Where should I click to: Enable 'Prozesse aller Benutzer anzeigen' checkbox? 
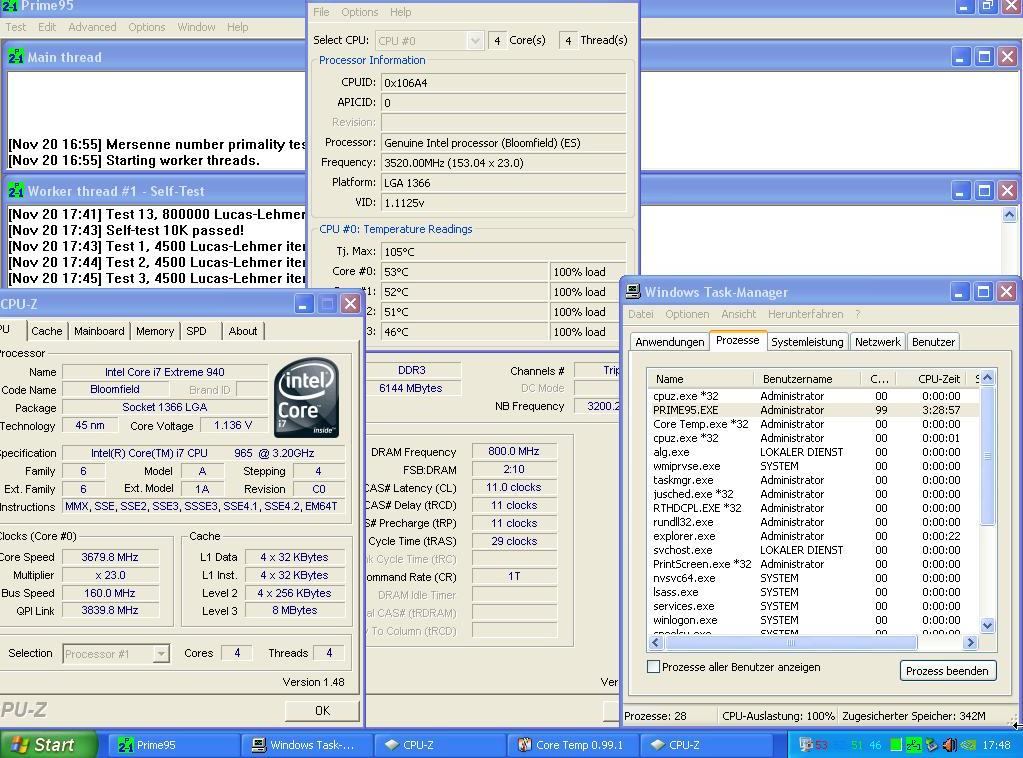tap(654, 667)
